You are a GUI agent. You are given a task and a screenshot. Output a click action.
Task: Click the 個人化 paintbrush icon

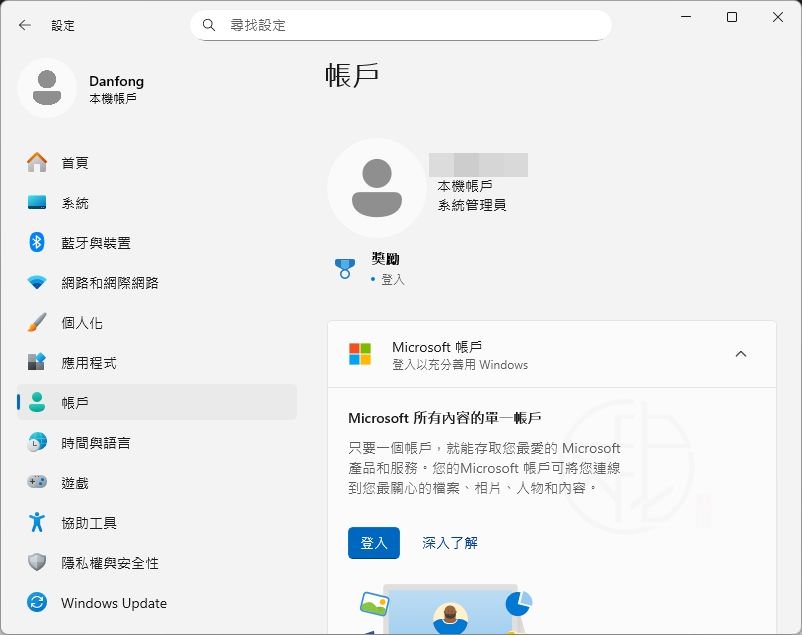tap(37, 322)
